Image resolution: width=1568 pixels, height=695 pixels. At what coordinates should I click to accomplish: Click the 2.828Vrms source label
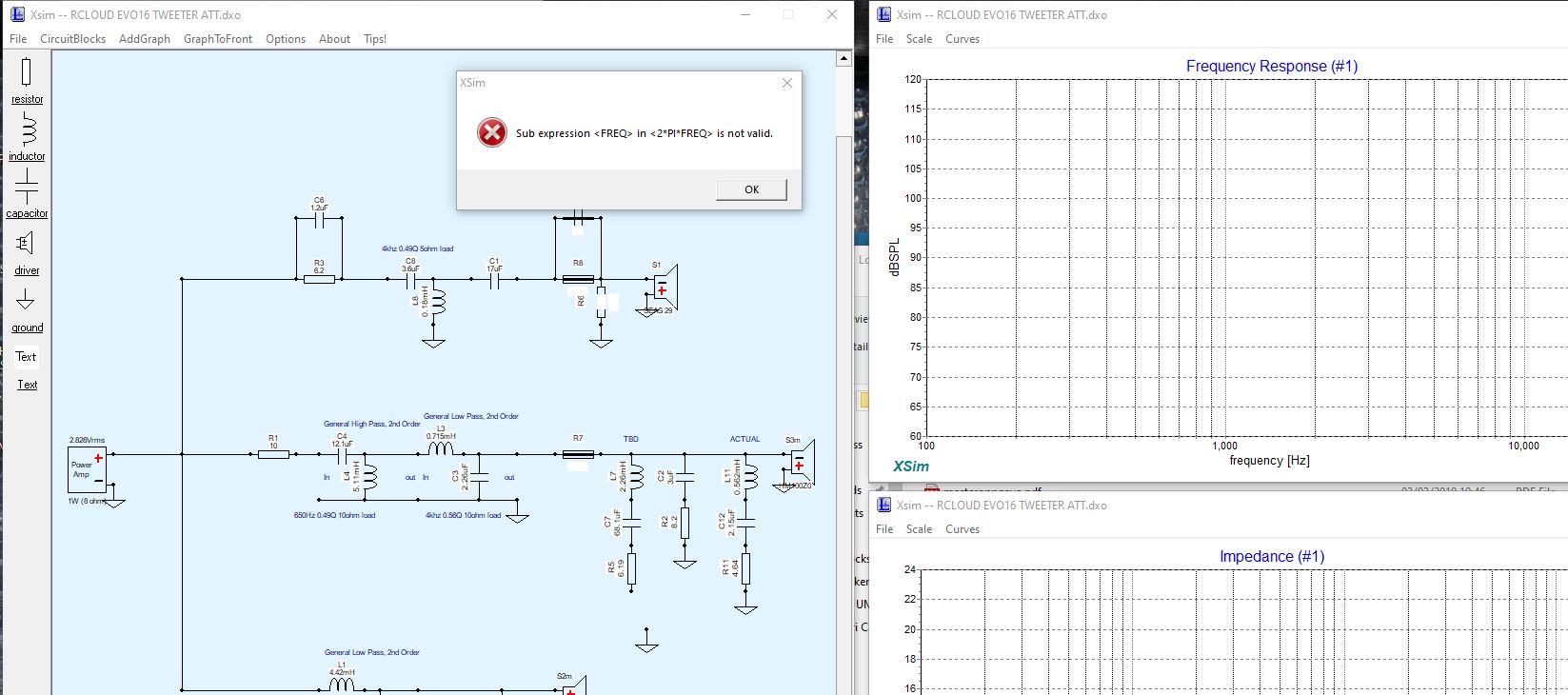click(x=87, y=440)
